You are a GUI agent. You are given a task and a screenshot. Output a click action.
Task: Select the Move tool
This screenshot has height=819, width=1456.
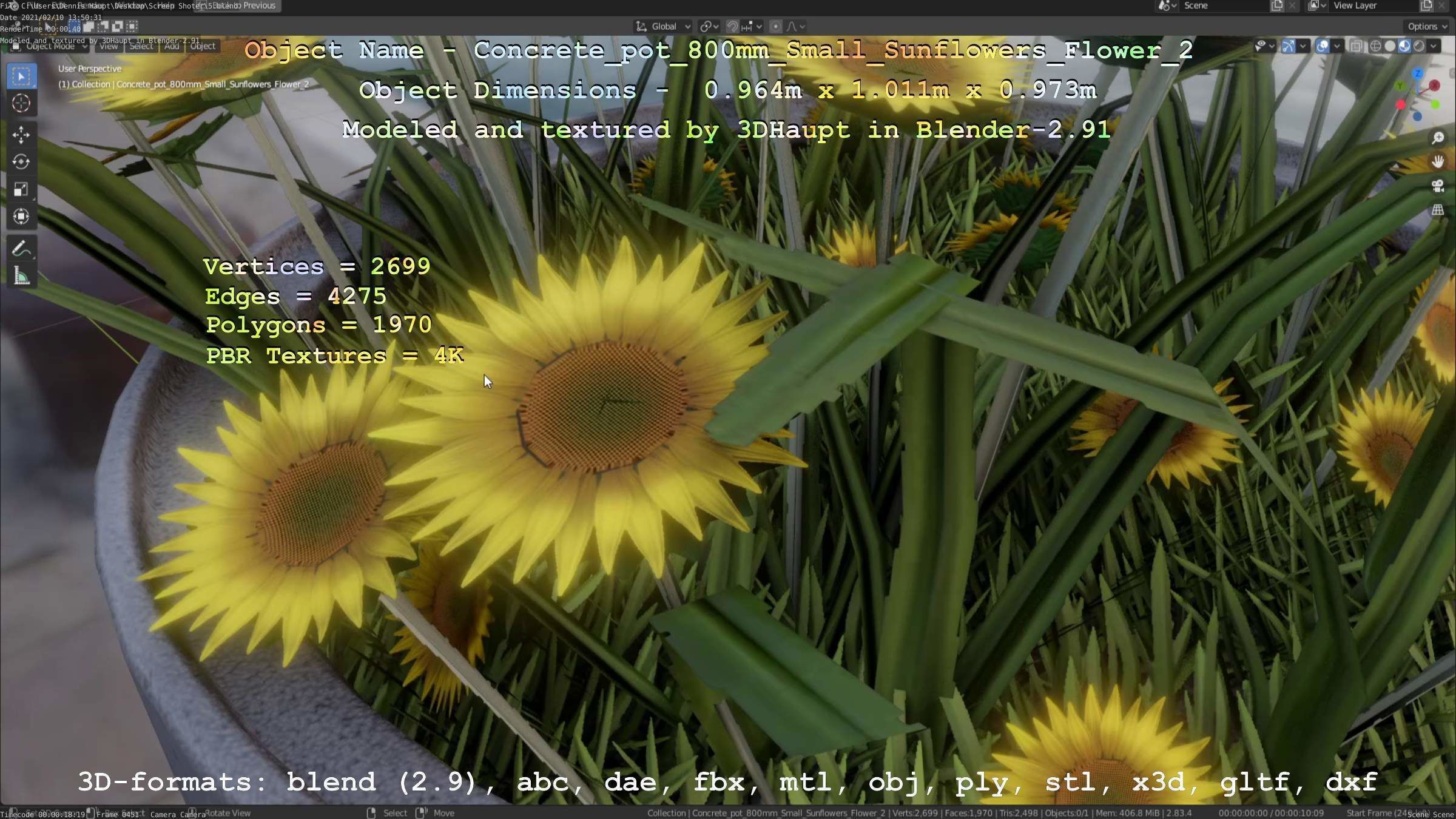[21, 135]
